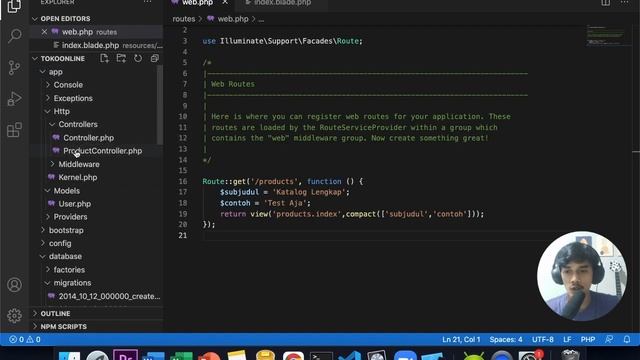The width and height of the screenshot is (640, 360).
Task: Switch to the index.blade.php tab
Action: (x=282, y=2)
